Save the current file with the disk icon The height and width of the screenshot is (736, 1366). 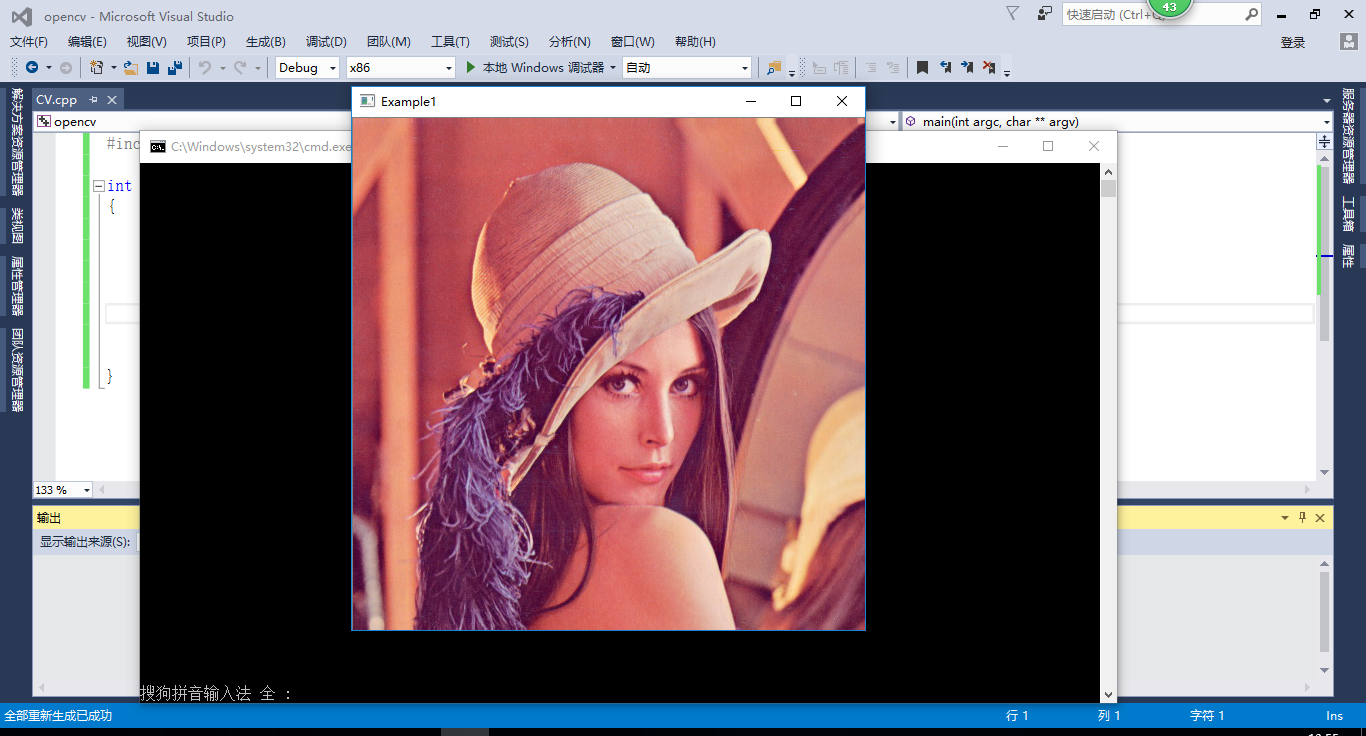[x=153, y=67]
